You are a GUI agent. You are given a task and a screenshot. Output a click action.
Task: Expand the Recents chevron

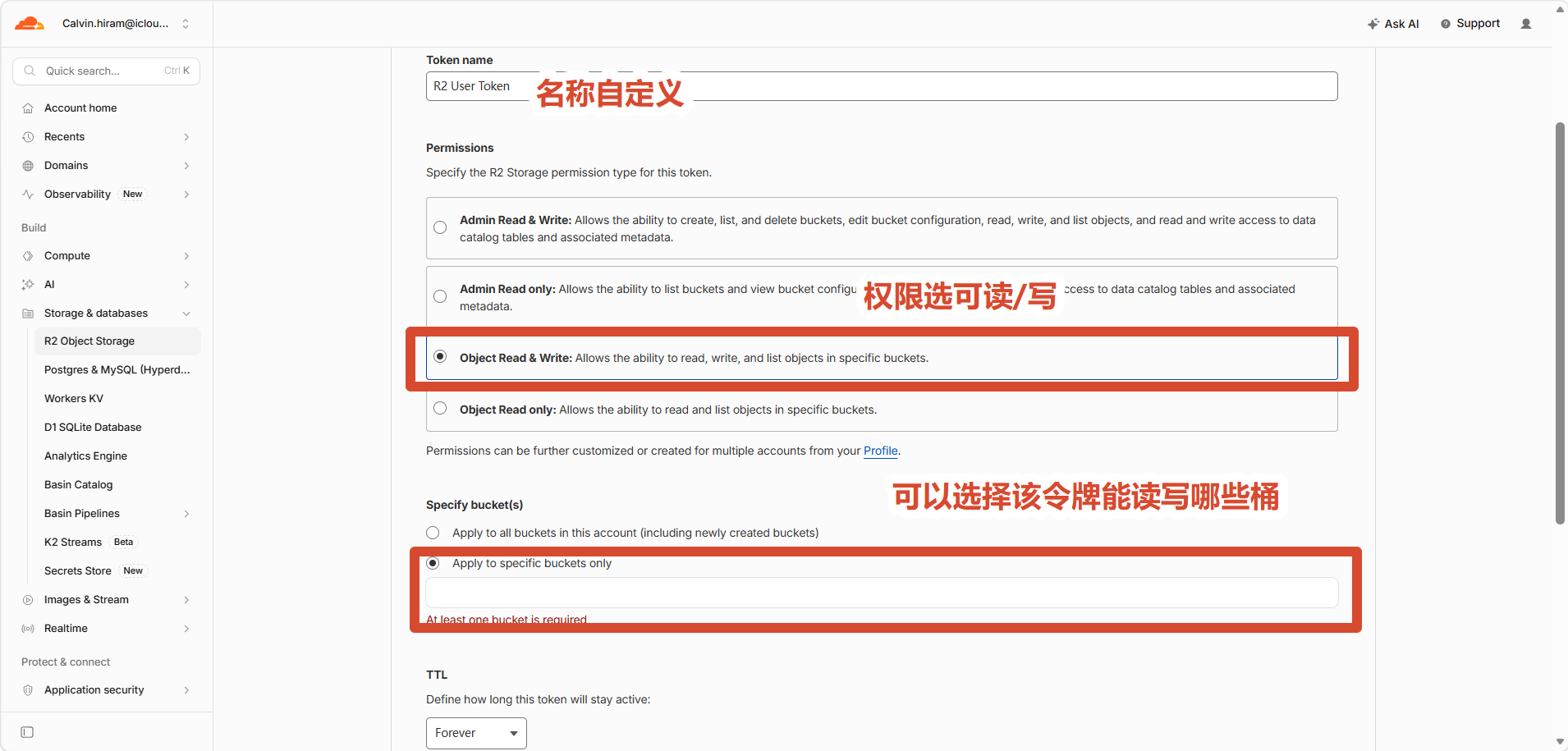tap(186, 137)
